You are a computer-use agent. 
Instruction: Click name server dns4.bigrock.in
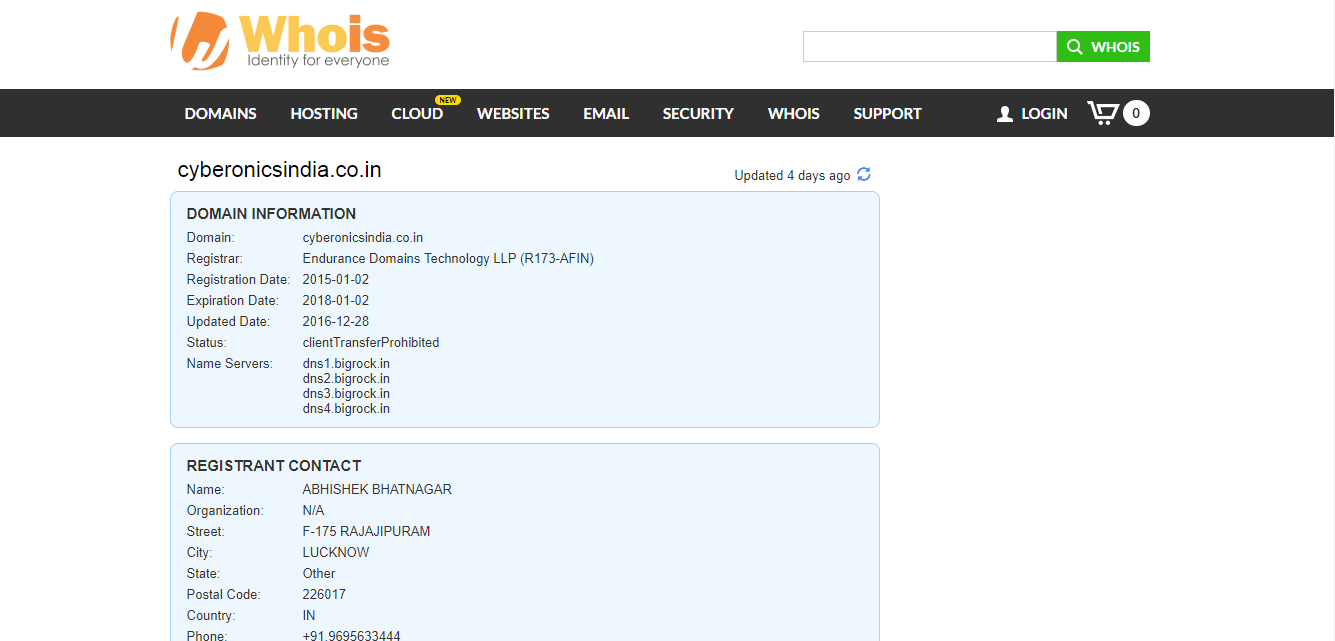pos(346,408)
